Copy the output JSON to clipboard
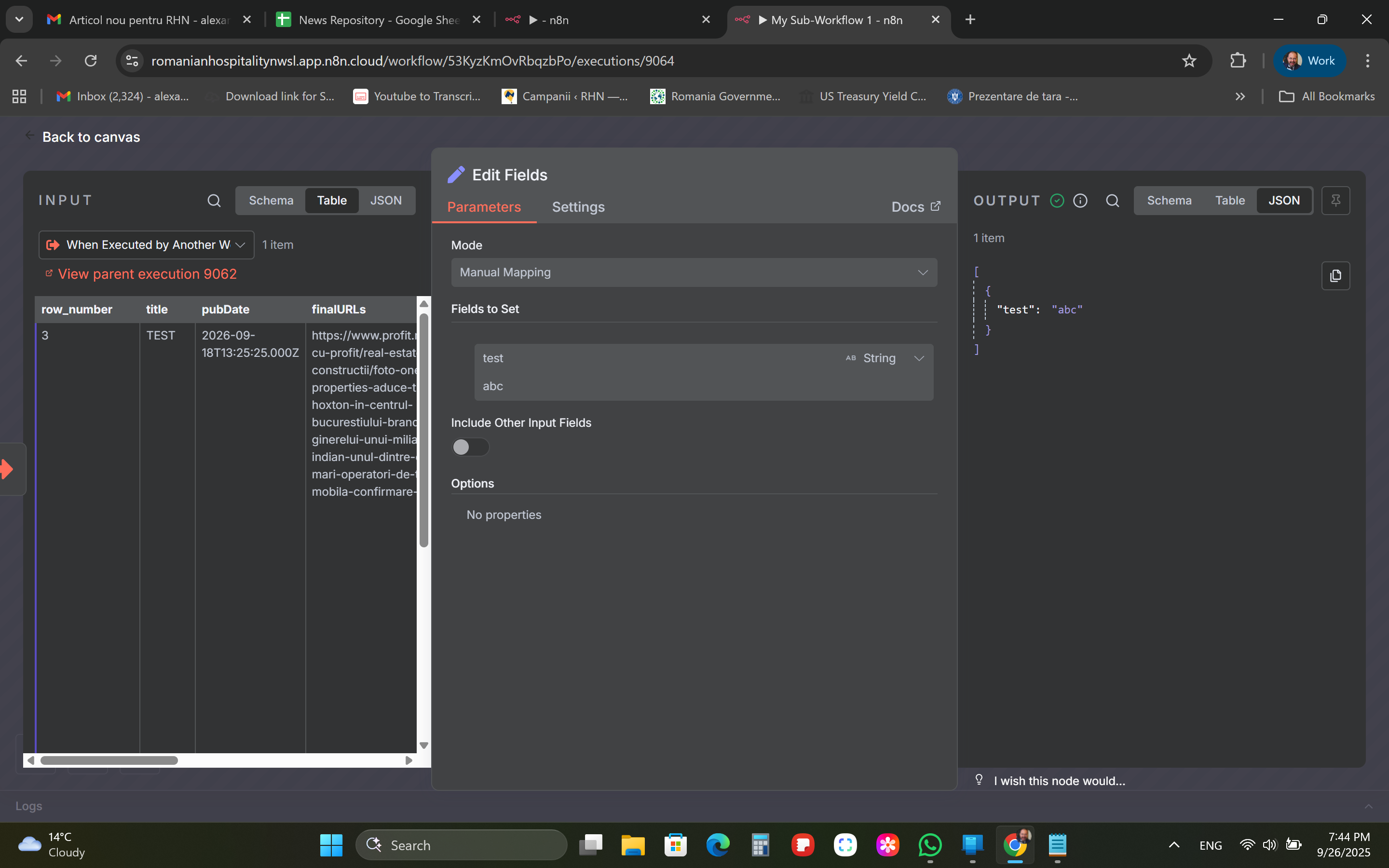The height and width of the screenshot is (868, 1389). [1335, 276]
